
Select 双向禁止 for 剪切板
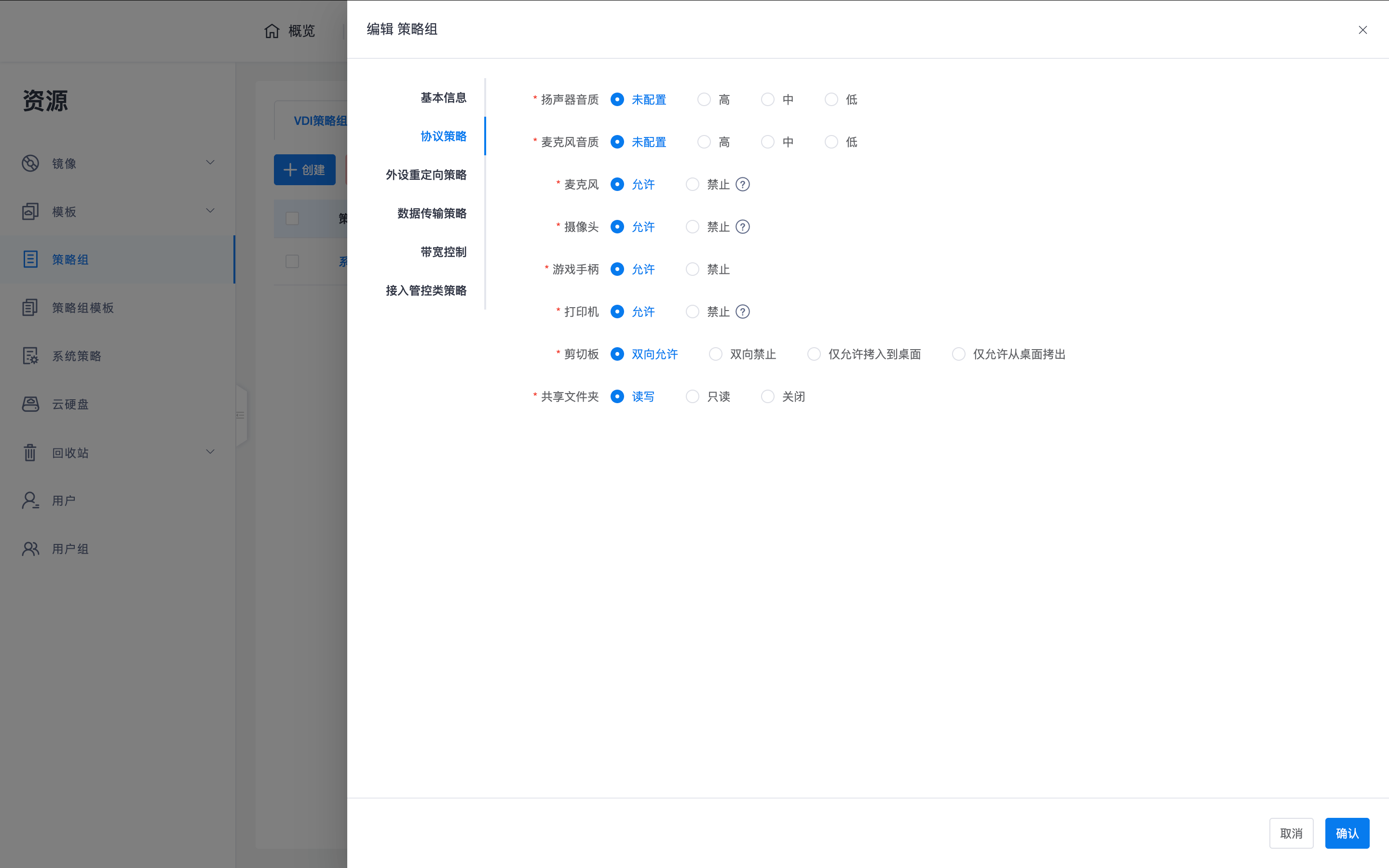pos(715,354)
